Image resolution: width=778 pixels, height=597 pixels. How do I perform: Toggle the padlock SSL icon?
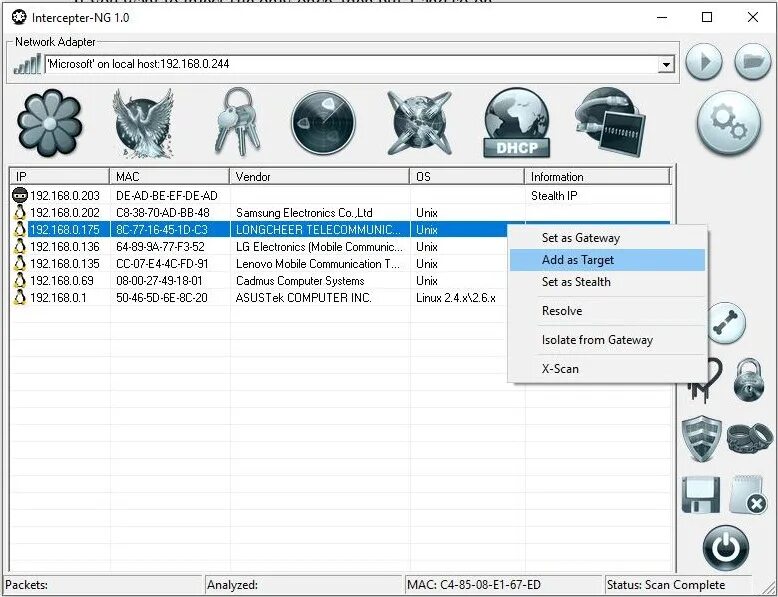pos(749,380)
